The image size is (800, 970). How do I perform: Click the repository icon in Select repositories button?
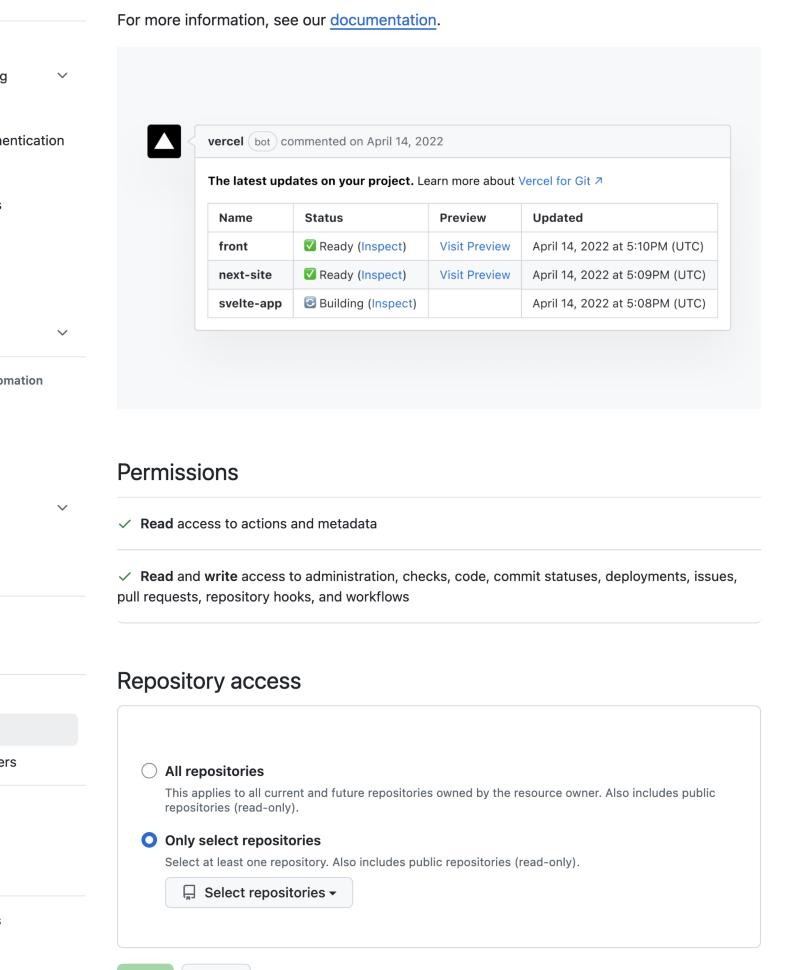[189, 893]
